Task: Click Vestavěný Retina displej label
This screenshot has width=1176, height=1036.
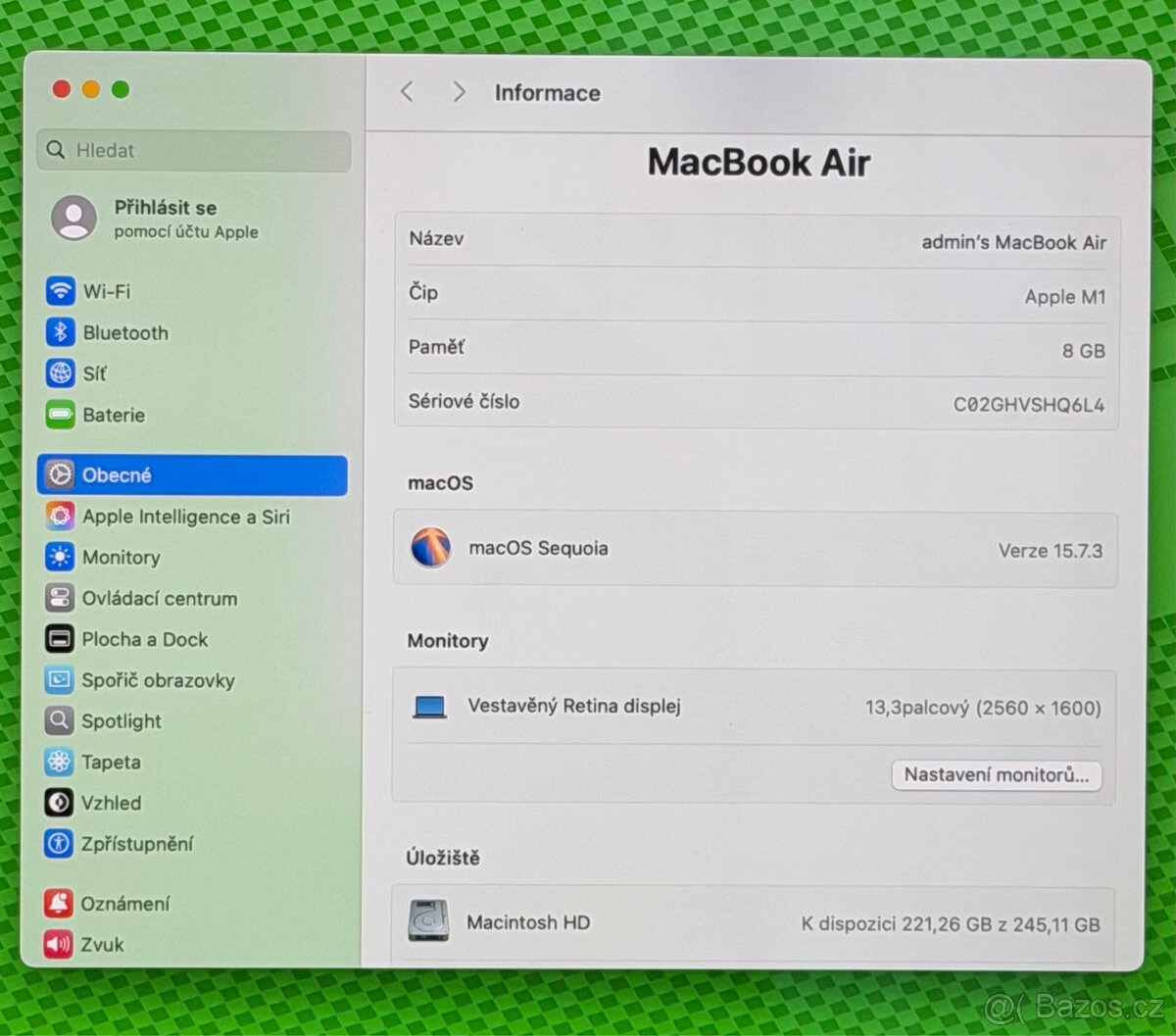Action: pos(574,706)
